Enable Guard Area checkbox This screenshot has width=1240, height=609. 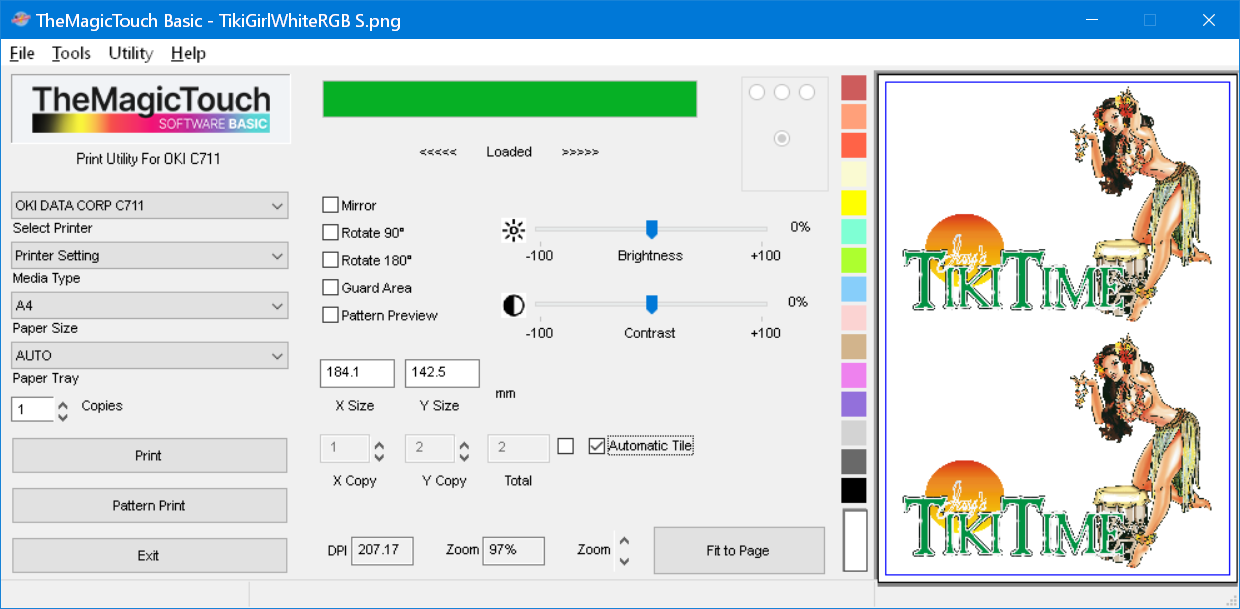click(x=330, y=287)
